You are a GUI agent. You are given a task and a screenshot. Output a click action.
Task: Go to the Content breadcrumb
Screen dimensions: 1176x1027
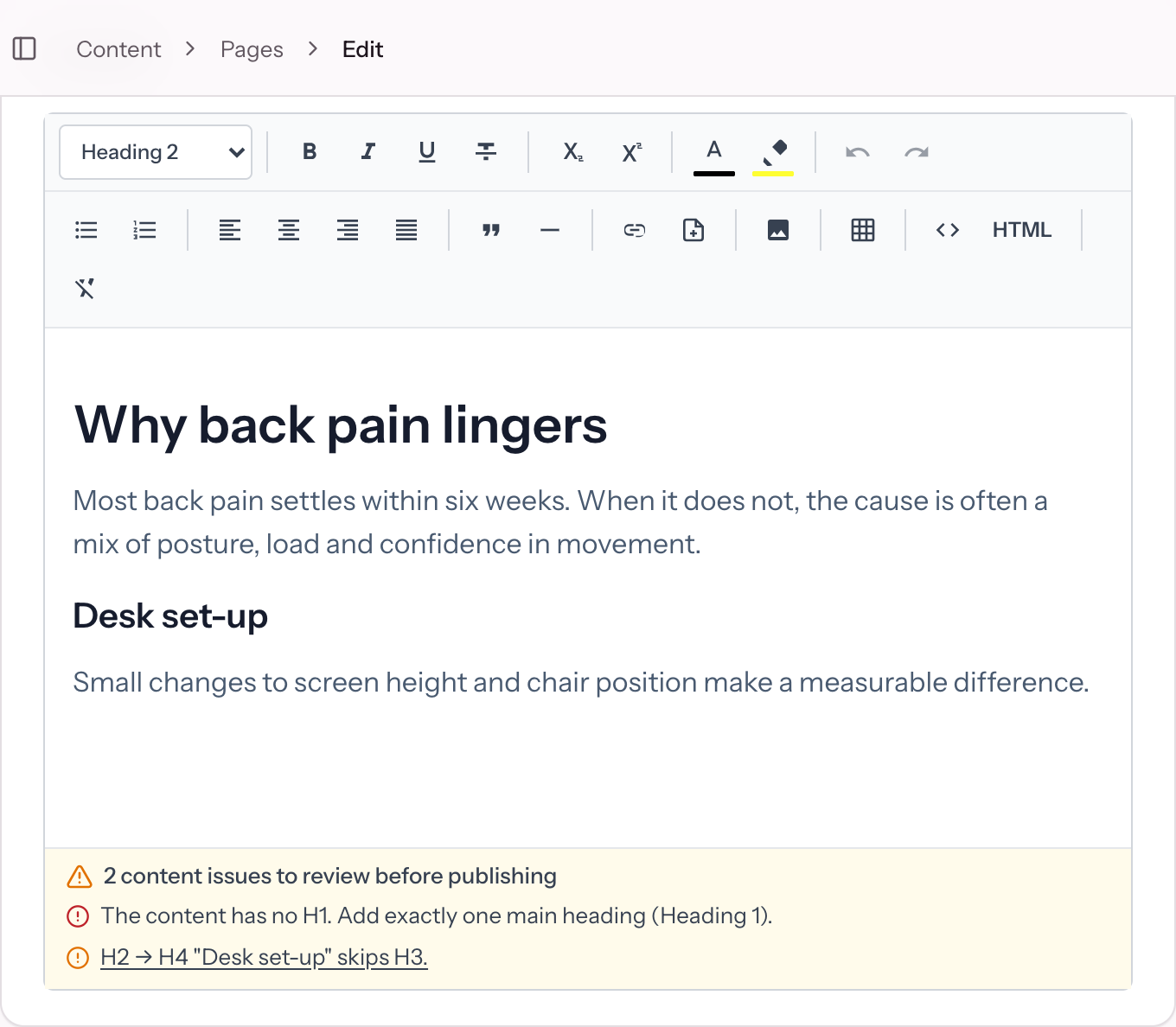coord(118,49)
